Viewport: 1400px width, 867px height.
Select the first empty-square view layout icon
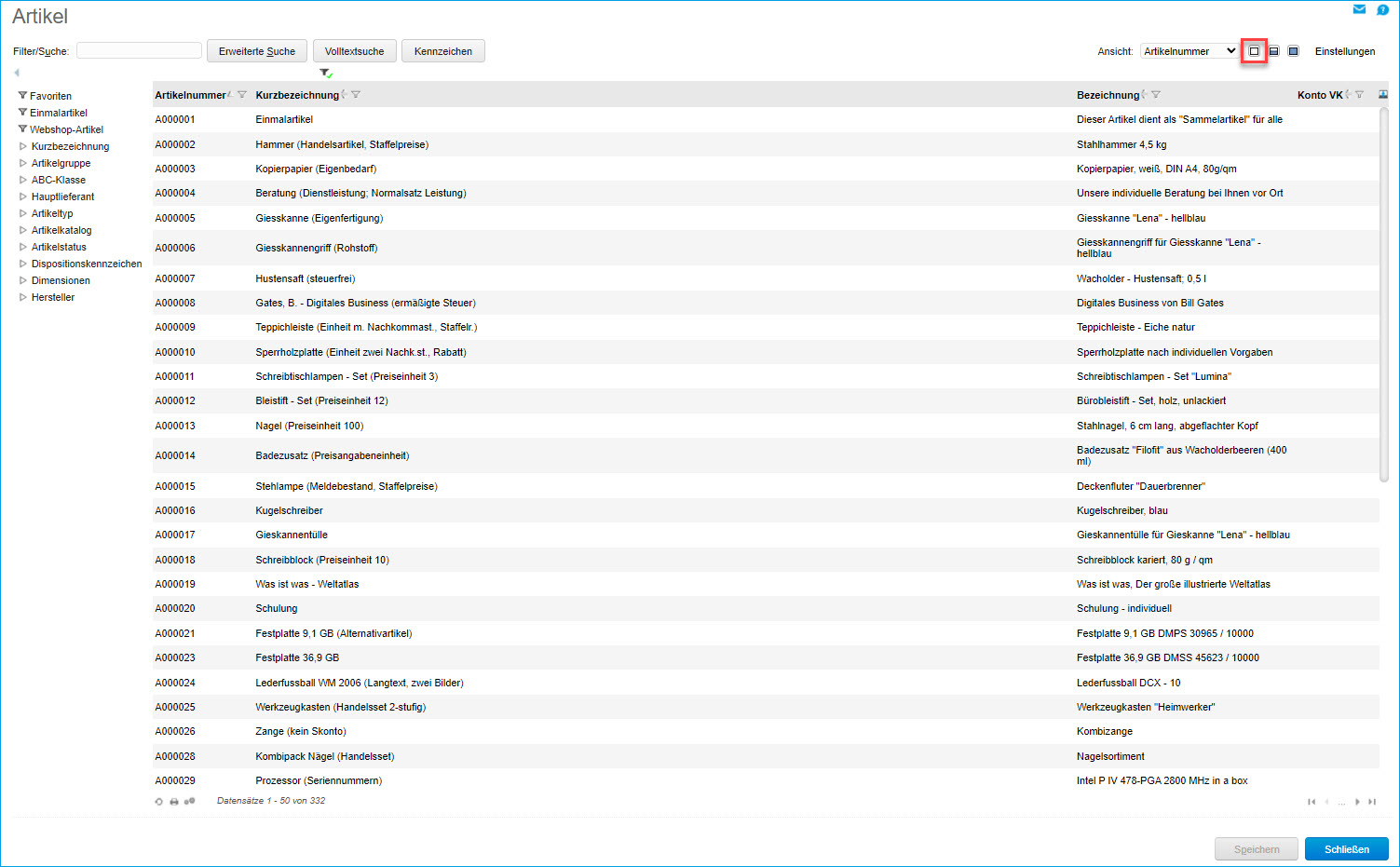(1254, 51)
